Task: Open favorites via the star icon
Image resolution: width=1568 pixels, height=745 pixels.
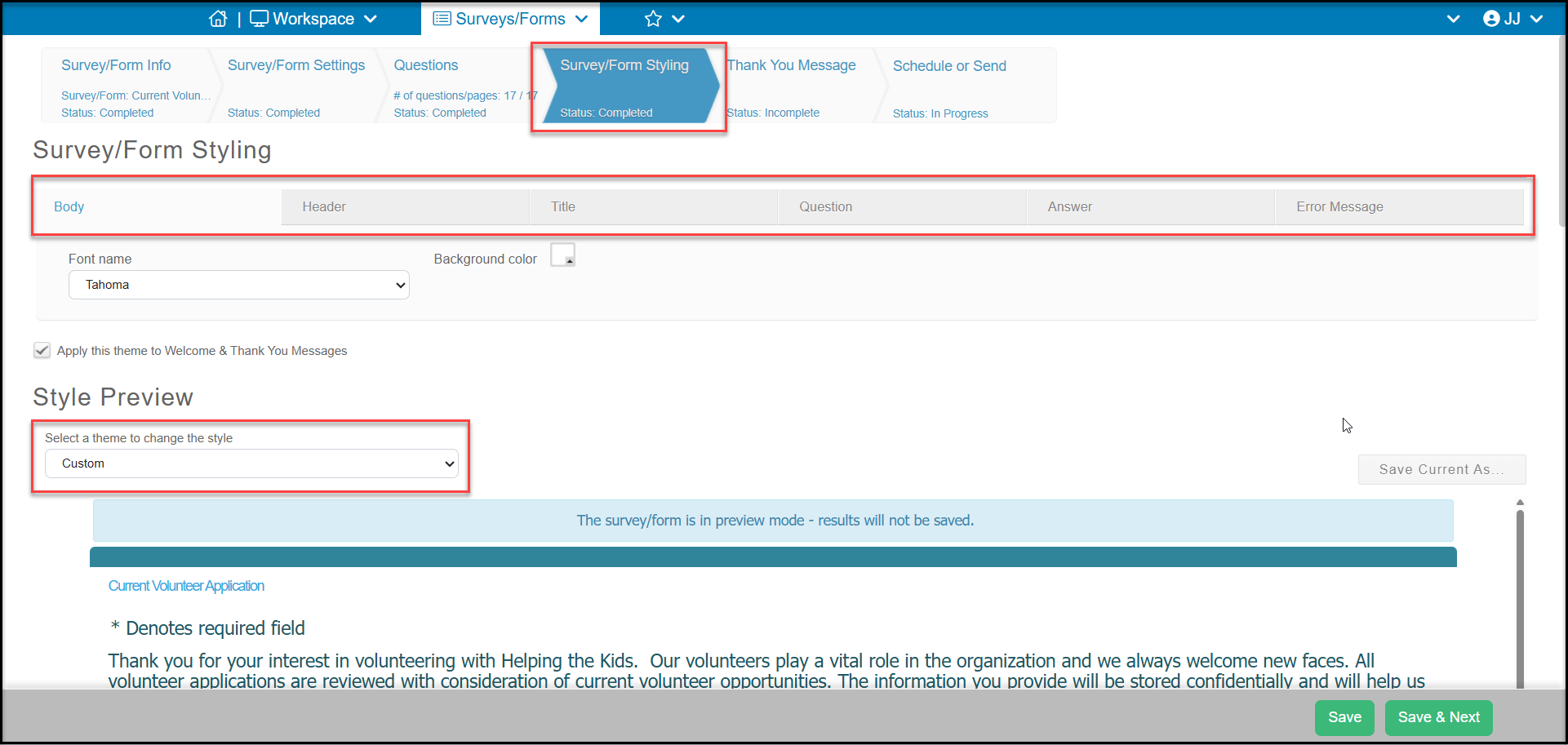Action: 653,19
